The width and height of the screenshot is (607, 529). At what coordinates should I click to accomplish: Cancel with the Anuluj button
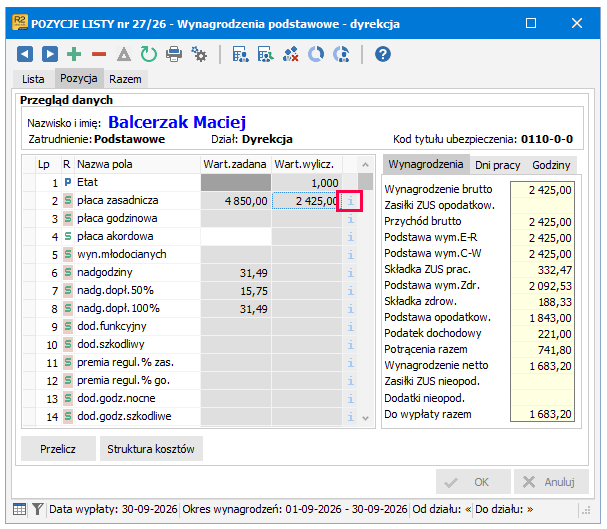tap(551, 482)
